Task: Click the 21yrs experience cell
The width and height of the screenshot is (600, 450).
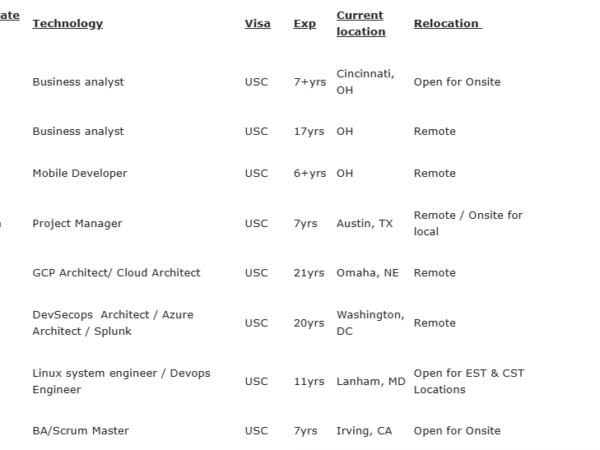Action: point(310,273)
